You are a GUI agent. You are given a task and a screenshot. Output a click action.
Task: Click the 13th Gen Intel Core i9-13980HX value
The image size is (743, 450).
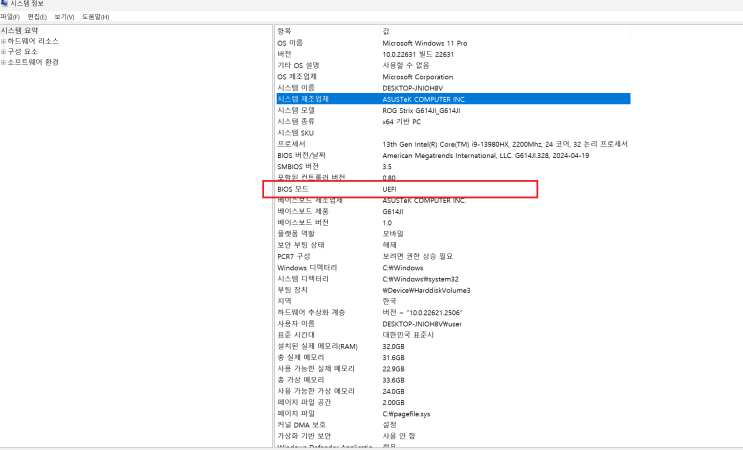pos(505,144)
